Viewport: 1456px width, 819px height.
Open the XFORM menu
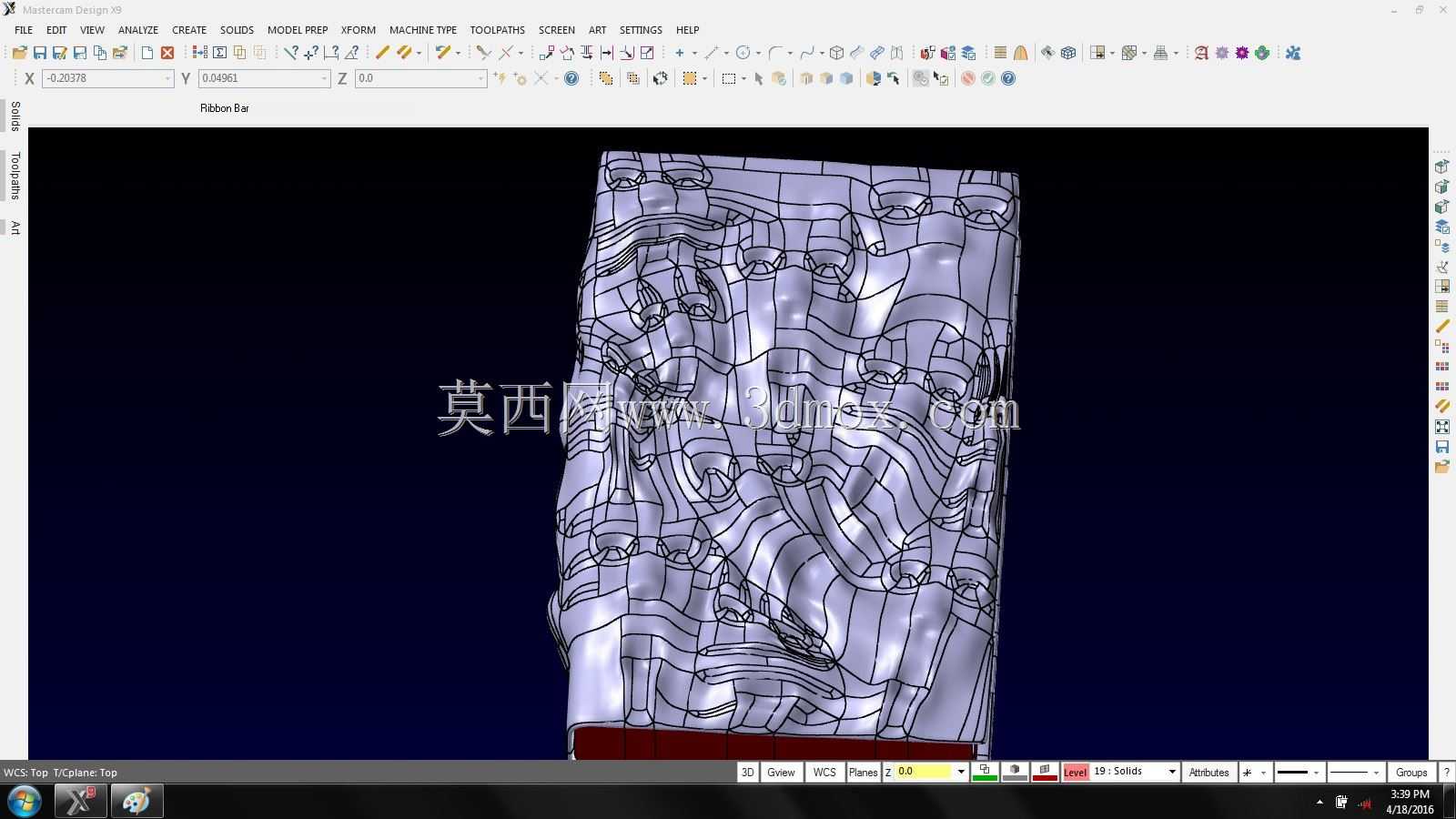[x=359, y=30]
